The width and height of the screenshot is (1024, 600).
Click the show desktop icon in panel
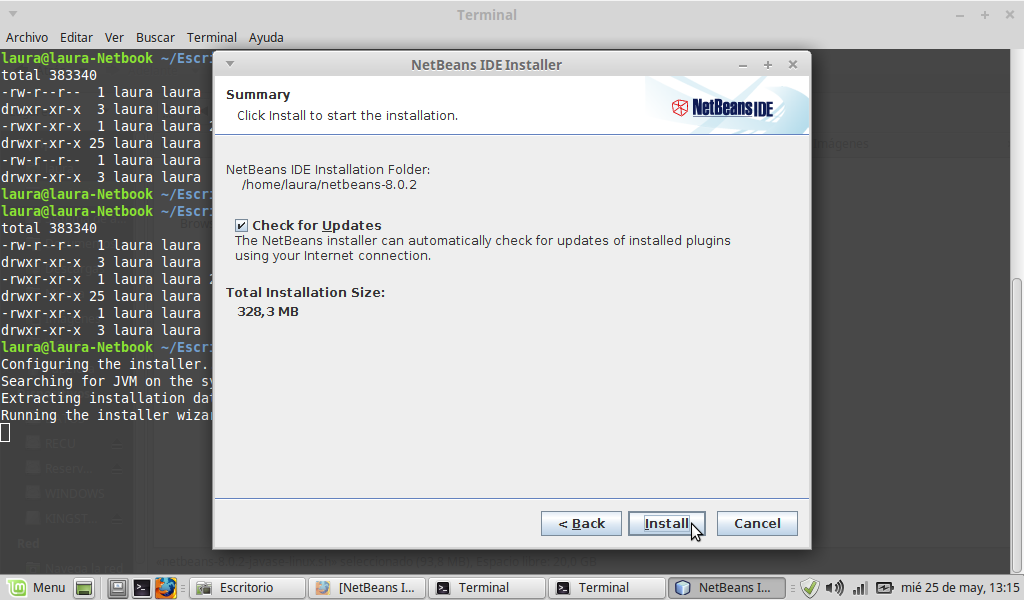tap(84, 588)
